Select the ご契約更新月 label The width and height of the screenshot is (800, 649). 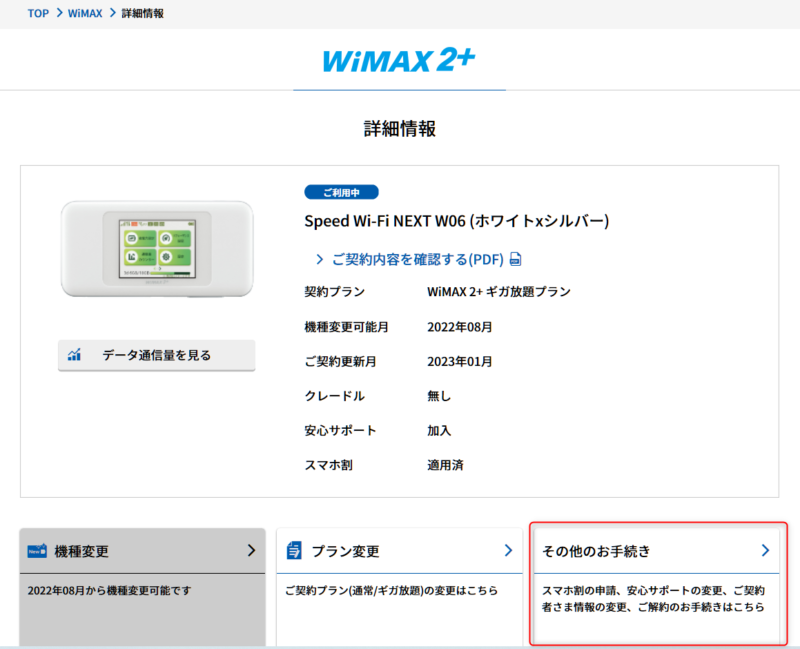click(340, 361)
